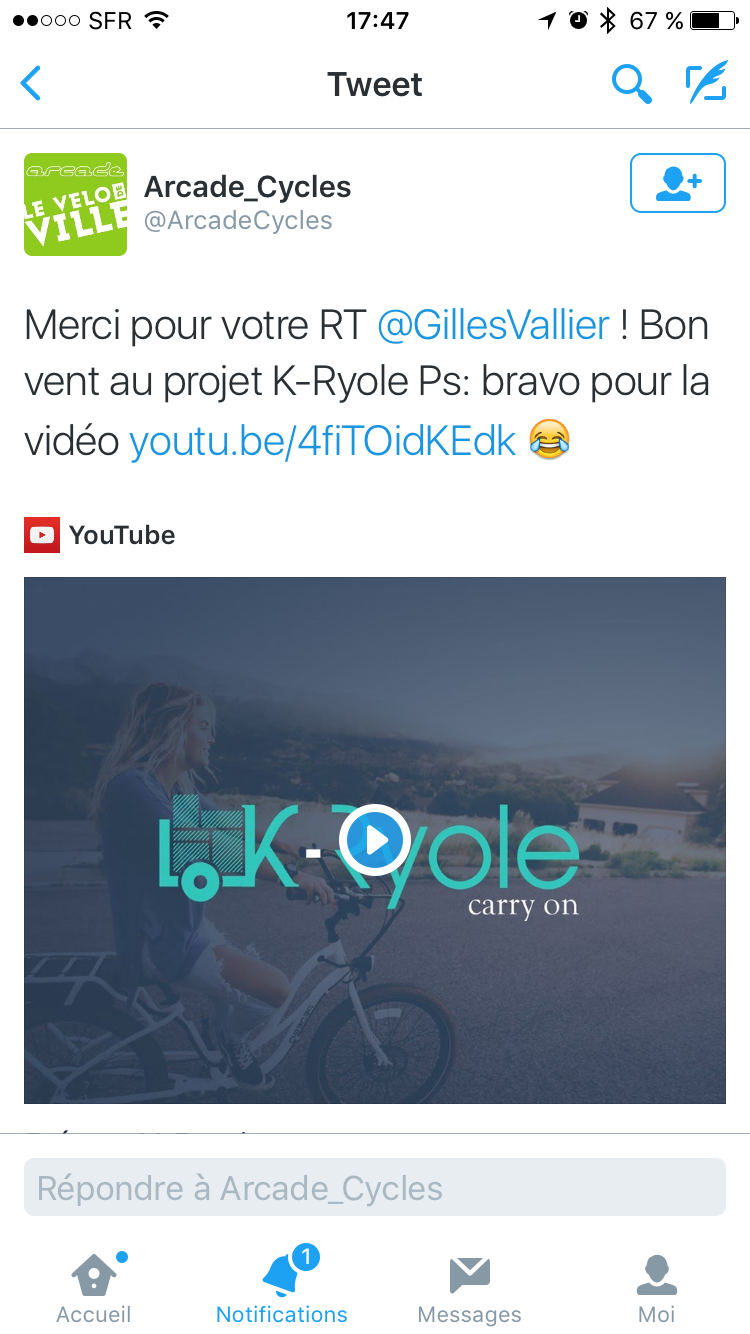The height and width of the screenshot is (1334, 750).
Task: Tap the battery indicator in status bar
Action: pos(713,20)
